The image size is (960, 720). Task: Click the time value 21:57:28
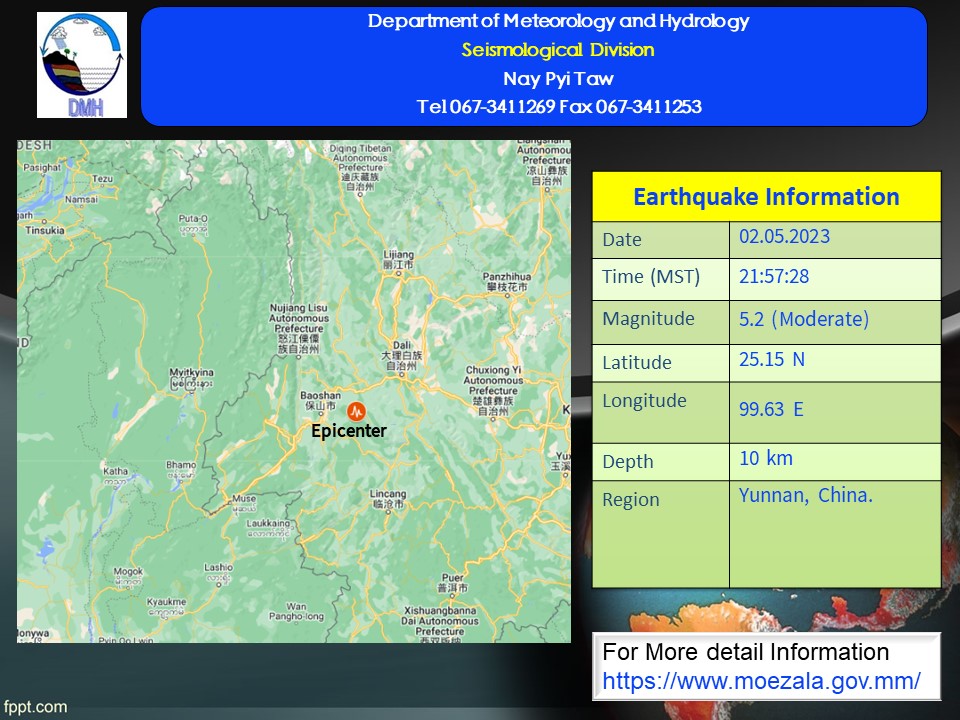pos(774,277)
